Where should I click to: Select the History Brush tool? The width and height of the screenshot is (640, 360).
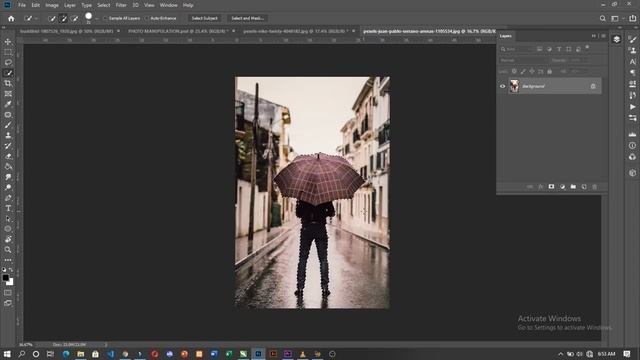point(8,146)
